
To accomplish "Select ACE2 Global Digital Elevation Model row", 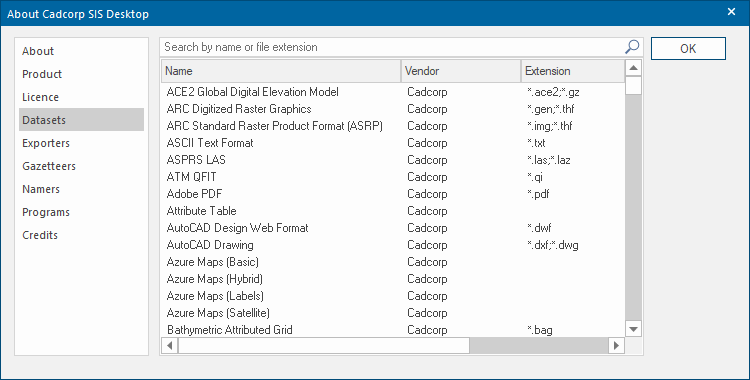I will (x=393, y=91).
